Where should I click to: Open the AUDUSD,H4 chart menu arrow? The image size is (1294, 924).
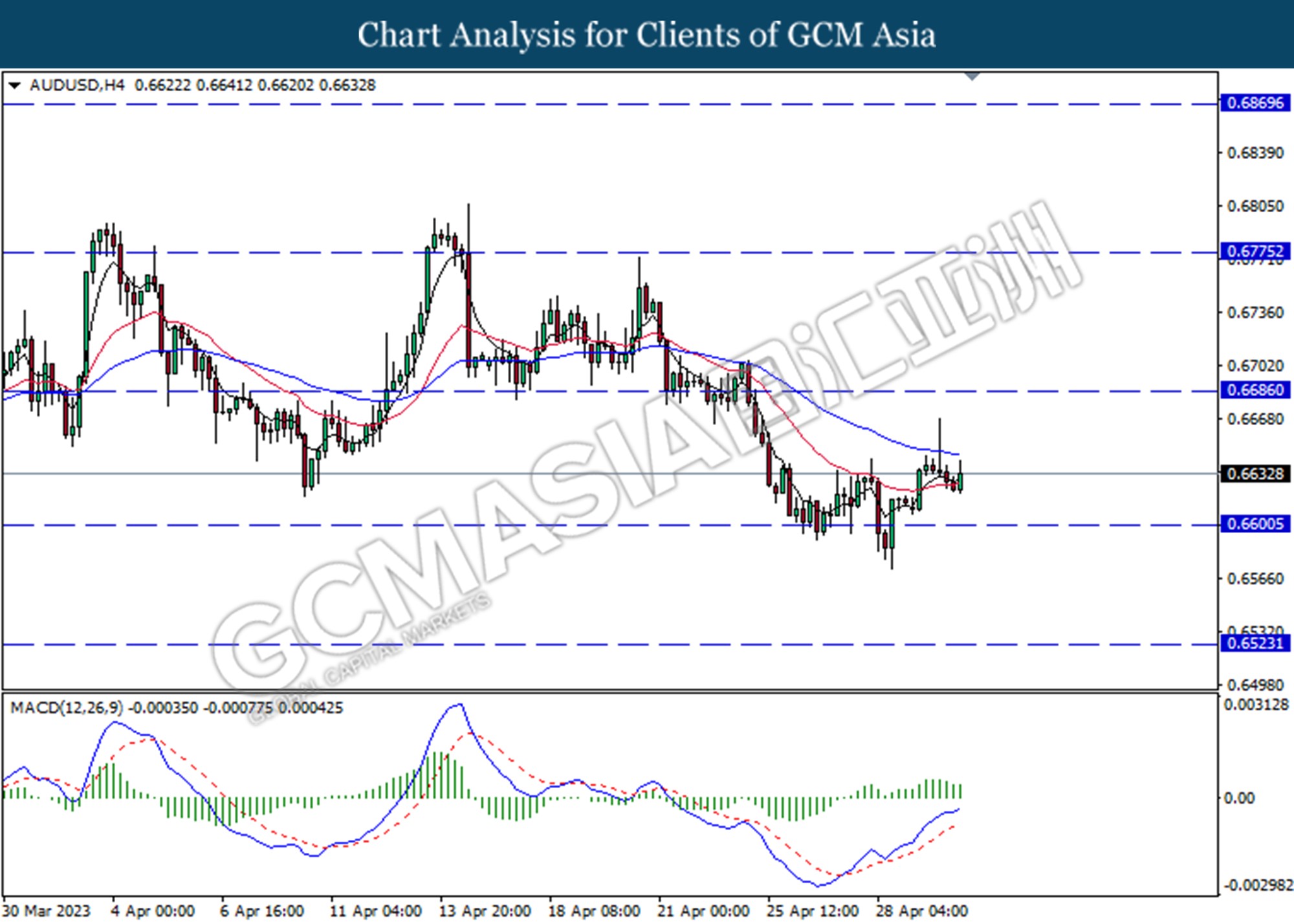click(x=15, y=85)
